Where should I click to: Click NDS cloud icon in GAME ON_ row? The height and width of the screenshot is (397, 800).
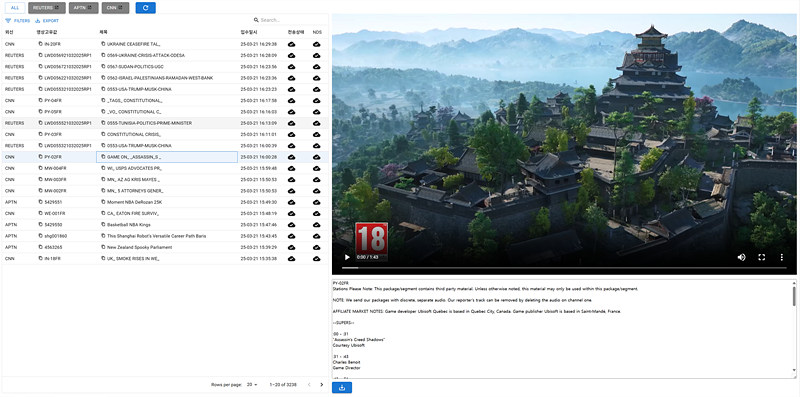click(316, 157)
